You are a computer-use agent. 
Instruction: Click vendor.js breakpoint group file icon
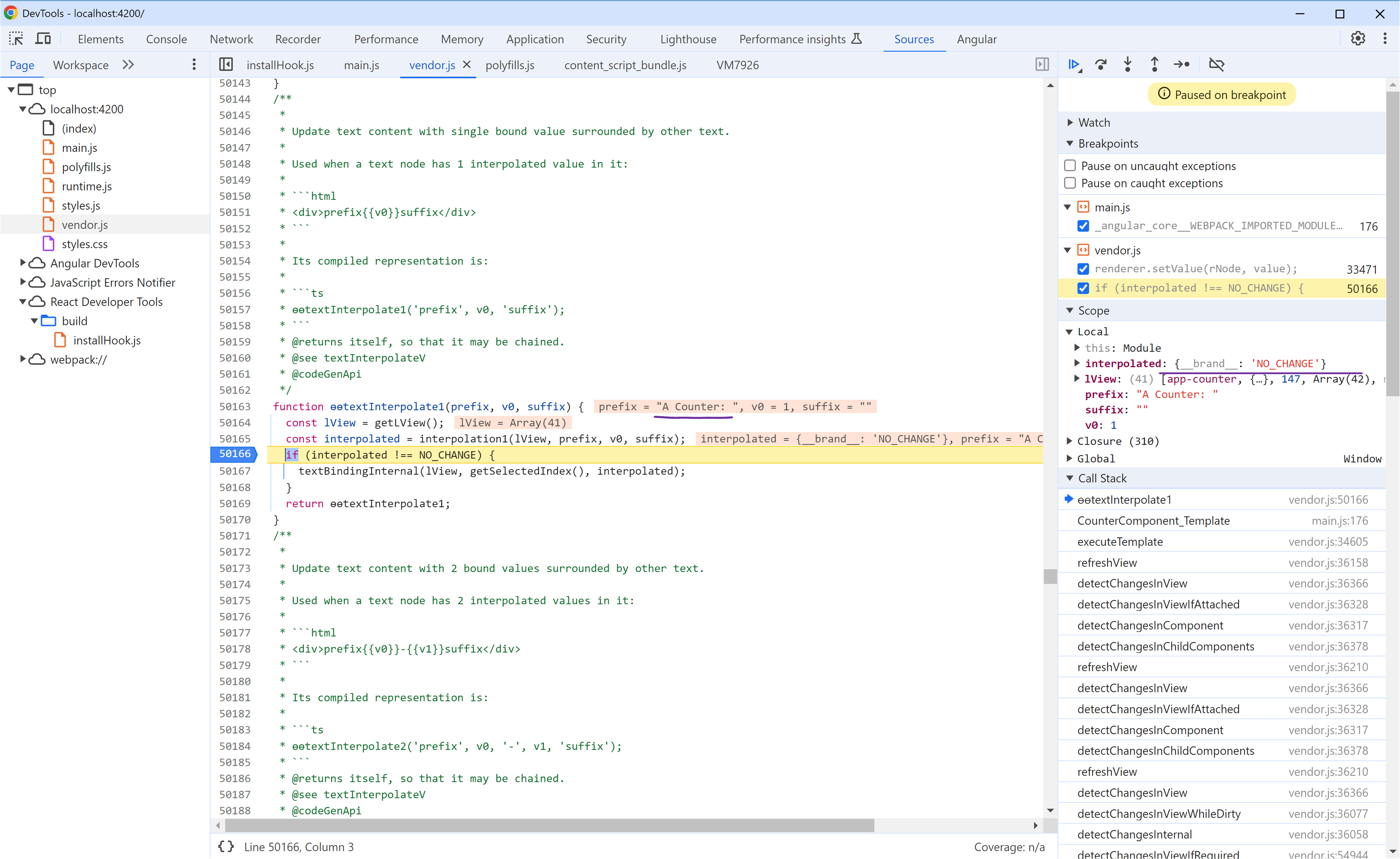click(1083, 250)
